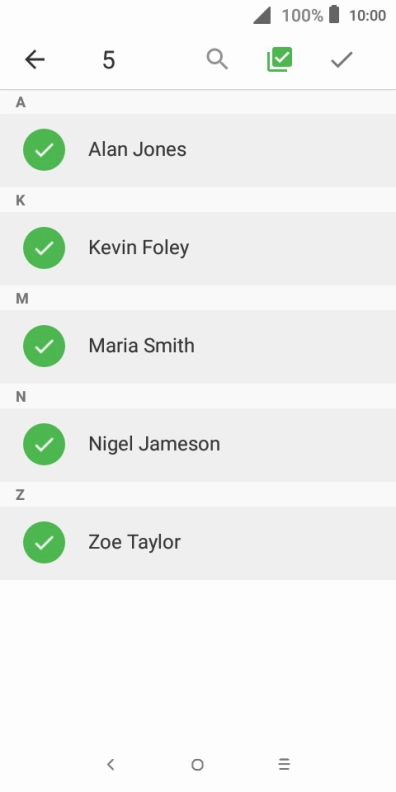Open the recent apps navigation button
The image size is (396, 792).
[x=284, y=764]
